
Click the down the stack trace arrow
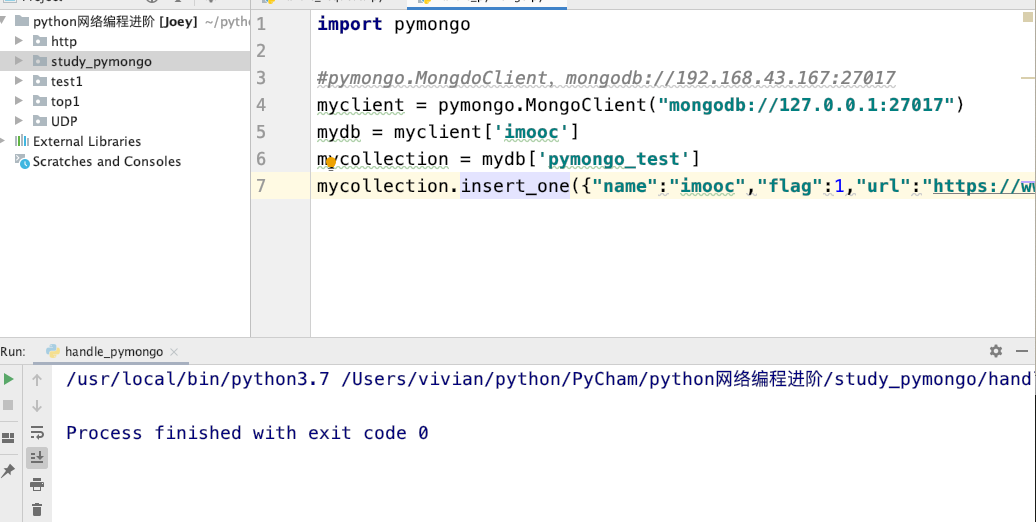pos(37,406)
